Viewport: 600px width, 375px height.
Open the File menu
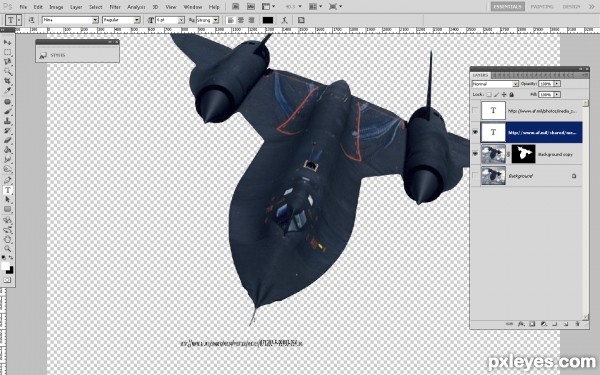point(23,7)
